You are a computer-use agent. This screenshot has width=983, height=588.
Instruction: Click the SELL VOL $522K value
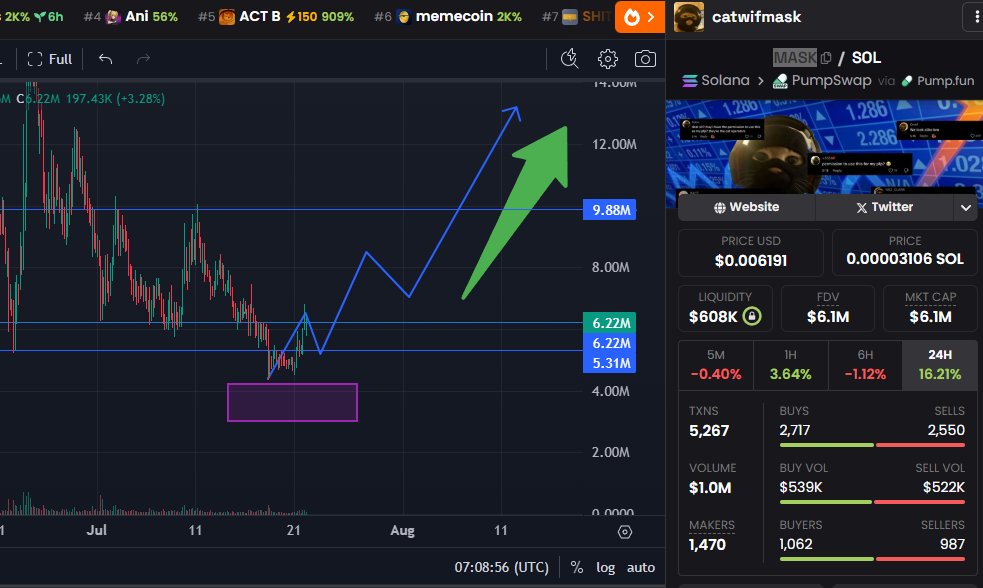tap(944, 487)
